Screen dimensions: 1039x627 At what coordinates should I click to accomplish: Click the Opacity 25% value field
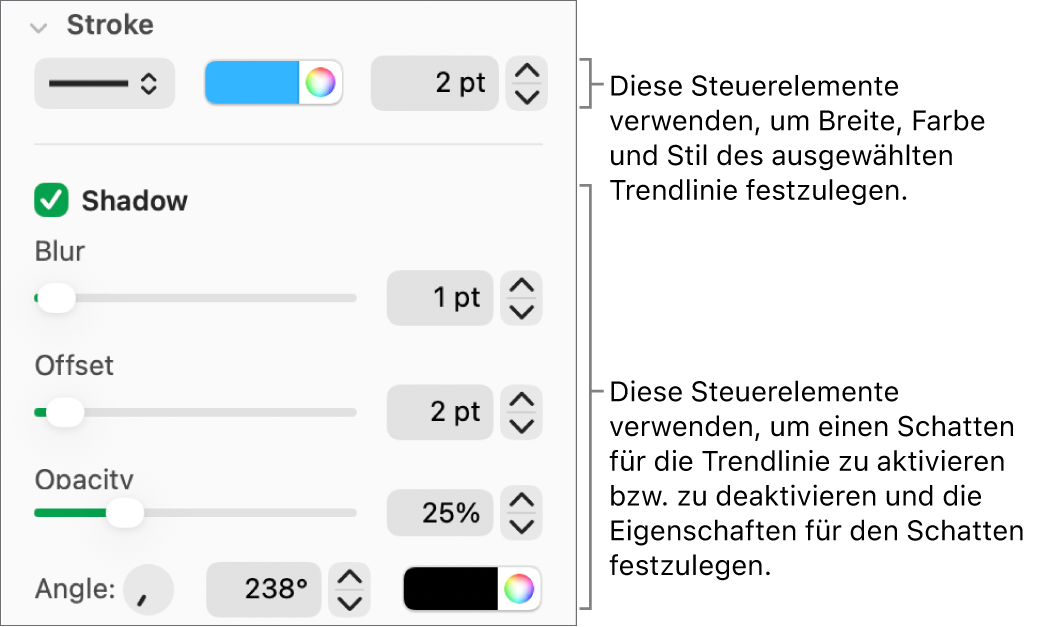tap(440, 513)
